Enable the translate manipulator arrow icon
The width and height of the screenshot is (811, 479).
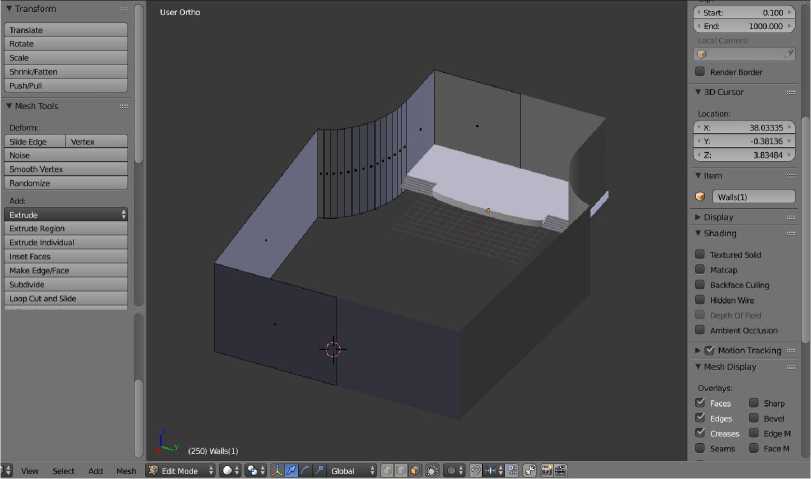[x=291, y=470]
